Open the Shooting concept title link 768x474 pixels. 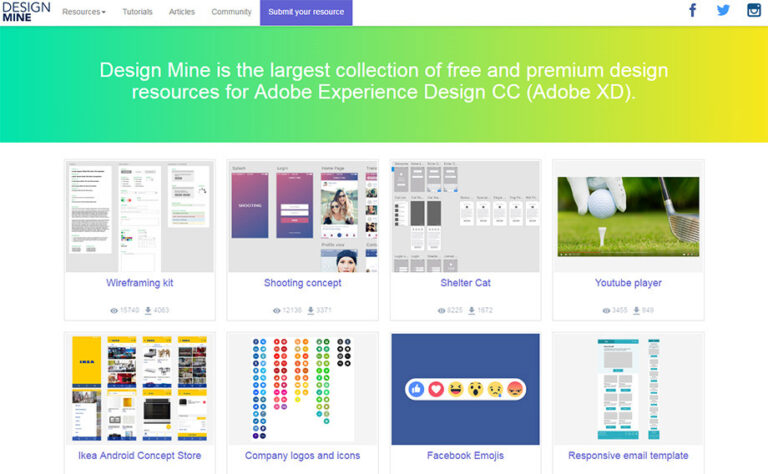[x=303, y=283]
